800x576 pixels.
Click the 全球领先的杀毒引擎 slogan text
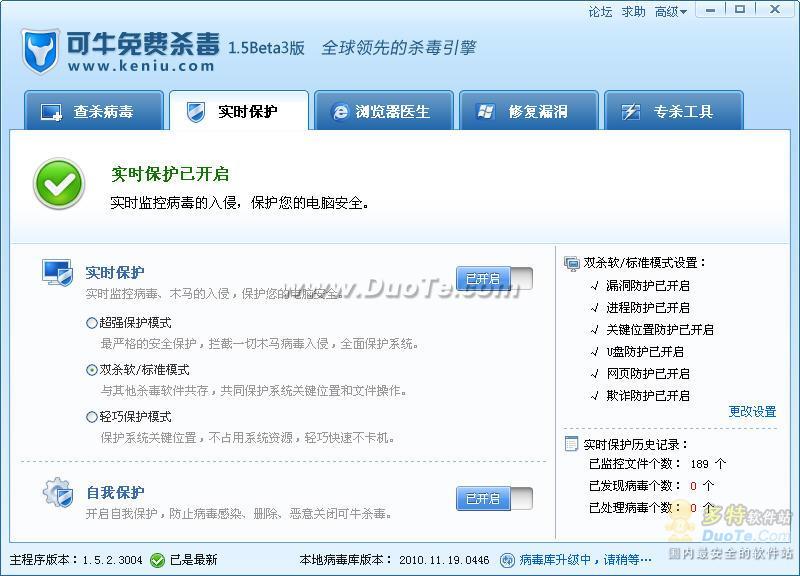[x=398, y=48]
